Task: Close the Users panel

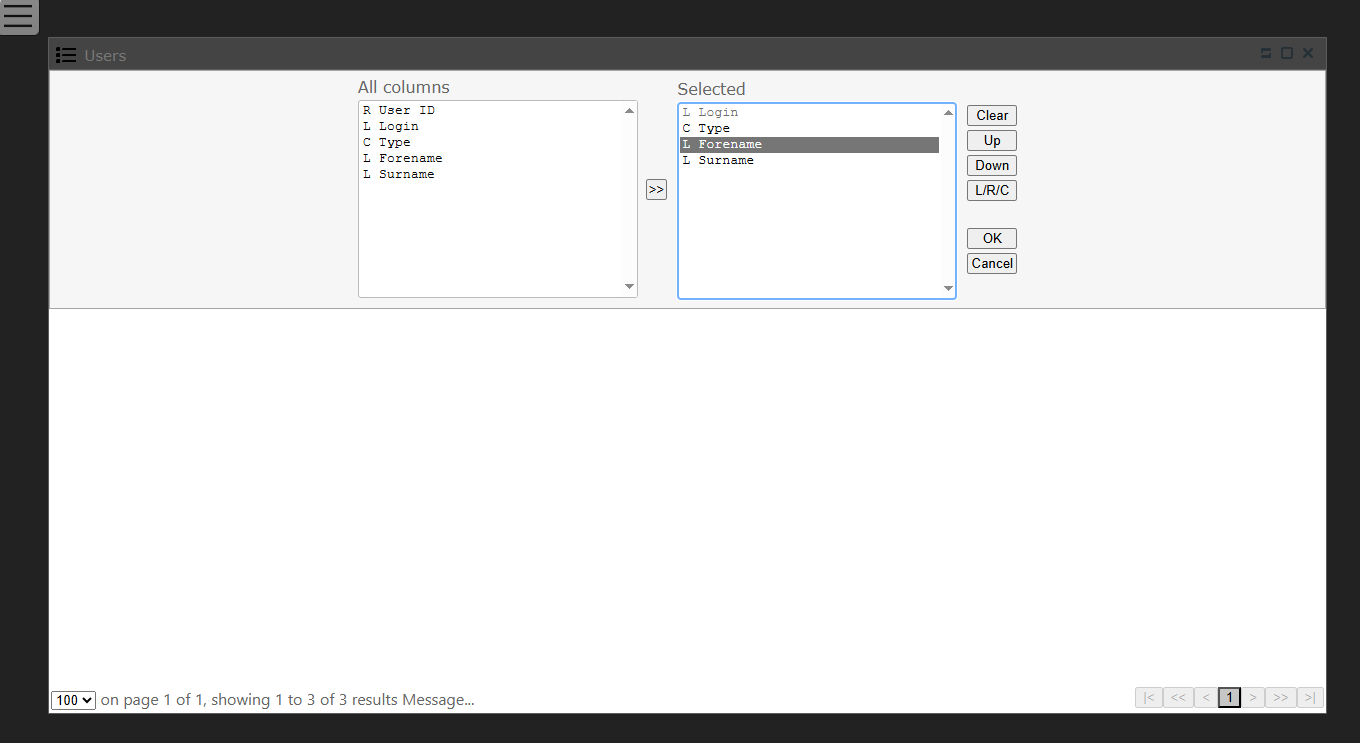Action: [1308, 54]
